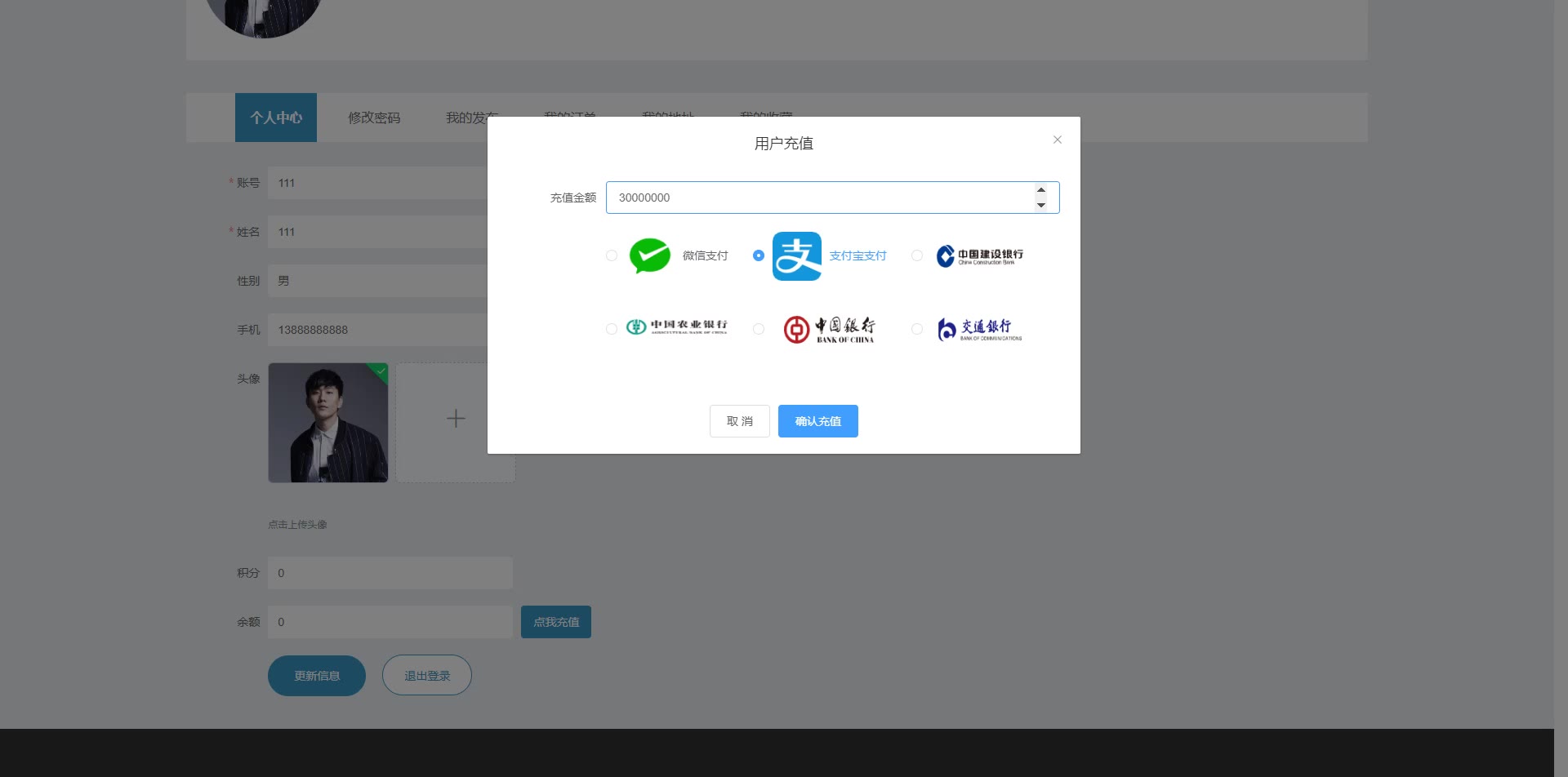The height and width of the screenshot is (777, 1568).
Task: Click the 点击上传头像 hint text
Action: pyautogui.click(x=297, y=524)
